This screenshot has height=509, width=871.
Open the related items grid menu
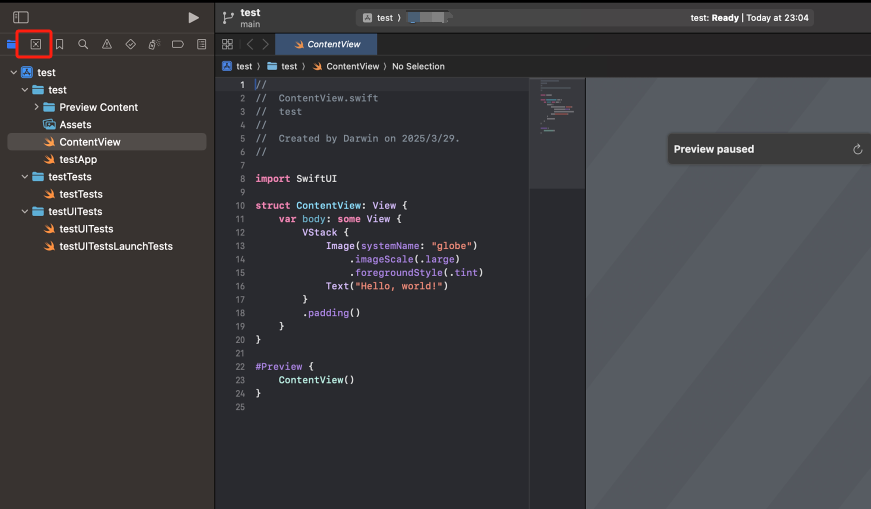(x=227, y=44)
